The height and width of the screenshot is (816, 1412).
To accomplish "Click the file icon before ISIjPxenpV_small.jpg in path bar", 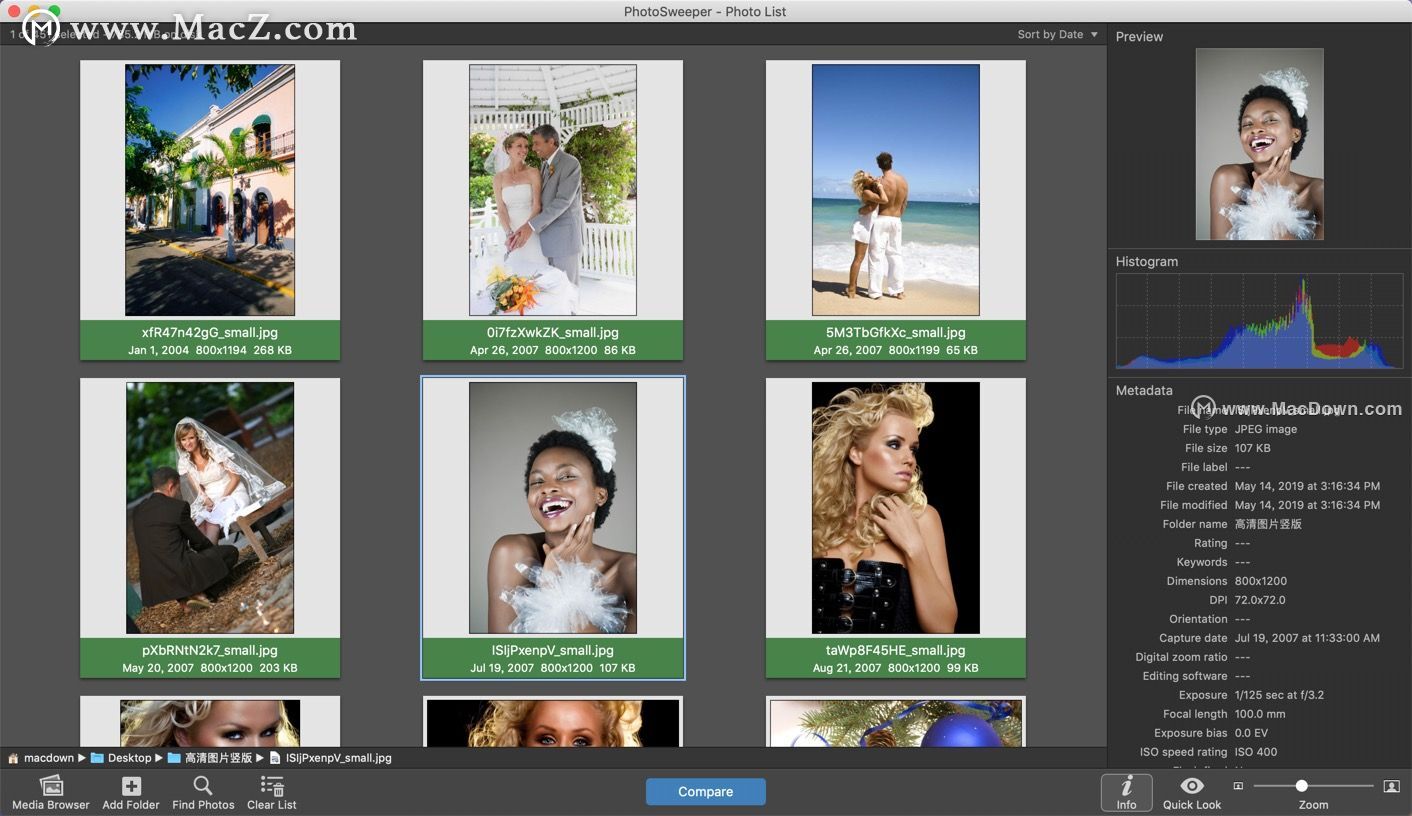I will (275, 758).
